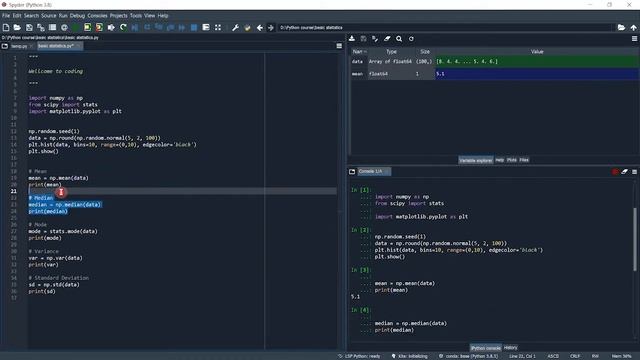Viewport: 640px width, 360px height.
Task: Sort variables by the Value column header
Action: (537, 52)
